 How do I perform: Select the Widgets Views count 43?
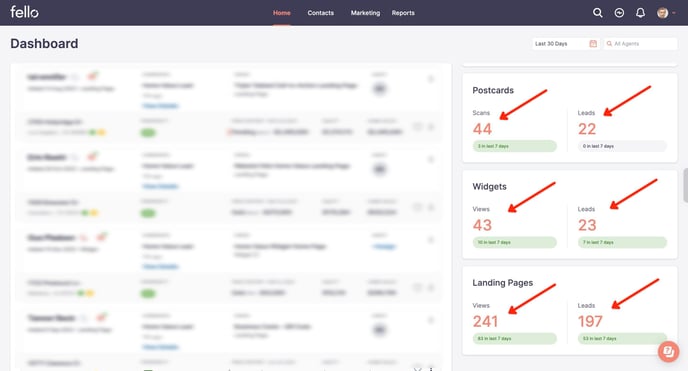(482, 225)
